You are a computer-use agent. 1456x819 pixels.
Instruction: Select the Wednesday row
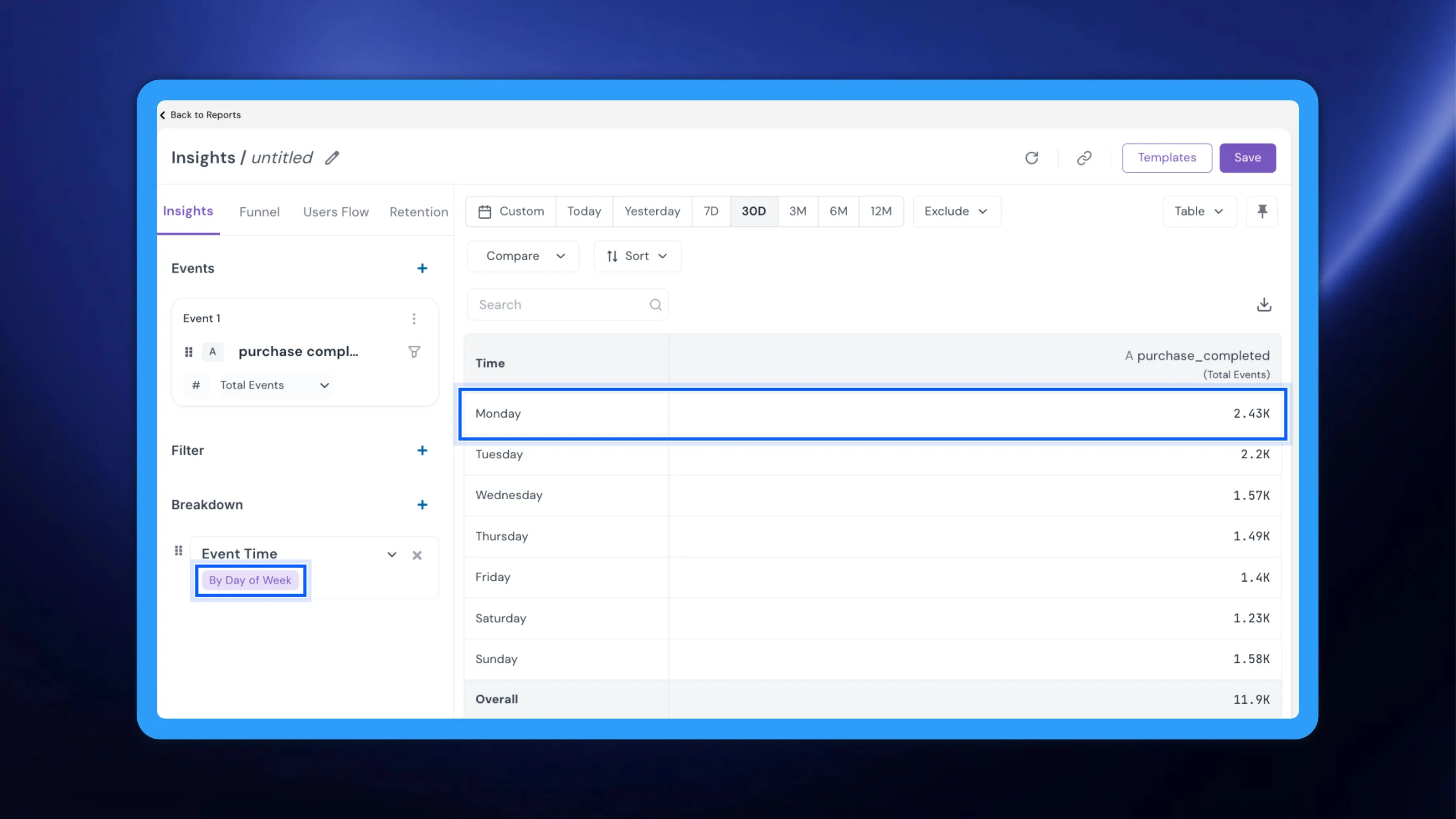click(873, 496)
